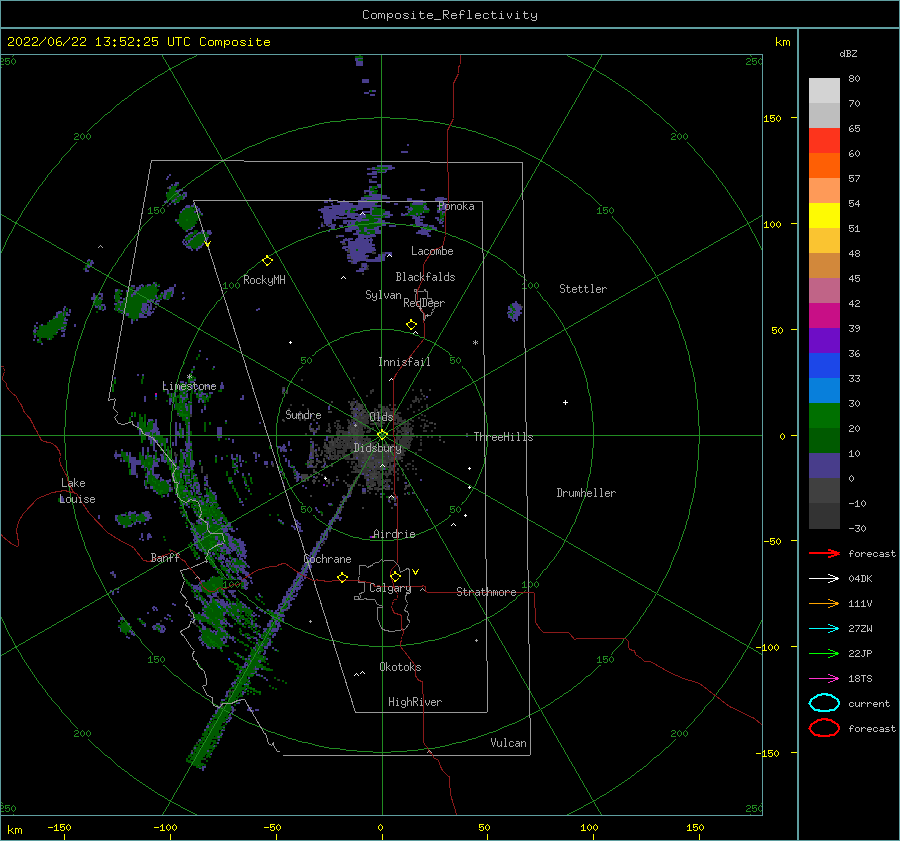Click the yellow marker at the radar center
The width and height of the screenshot is (900, 841).
point(382,435)
